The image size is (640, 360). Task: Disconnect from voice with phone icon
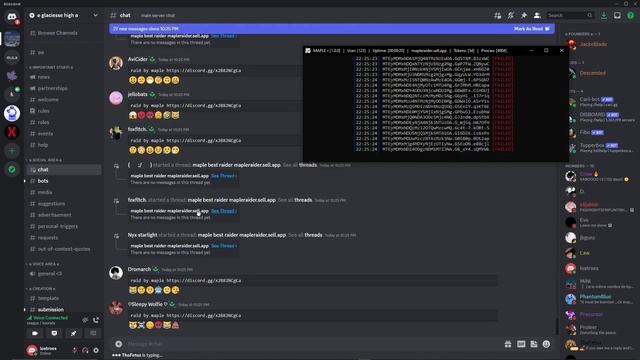(96, 320)
